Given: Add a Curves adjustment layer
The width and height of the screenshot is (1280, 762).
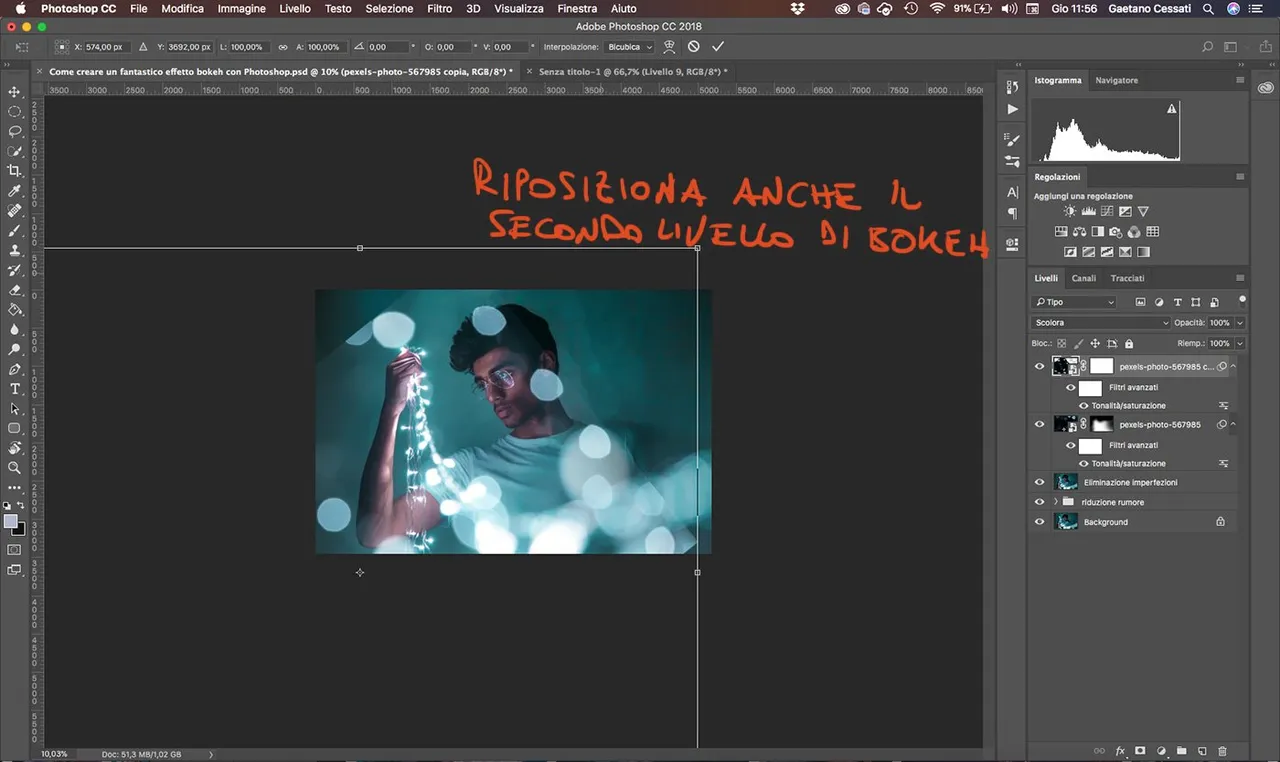Looking at the screenshot, I should [1107, 212].
